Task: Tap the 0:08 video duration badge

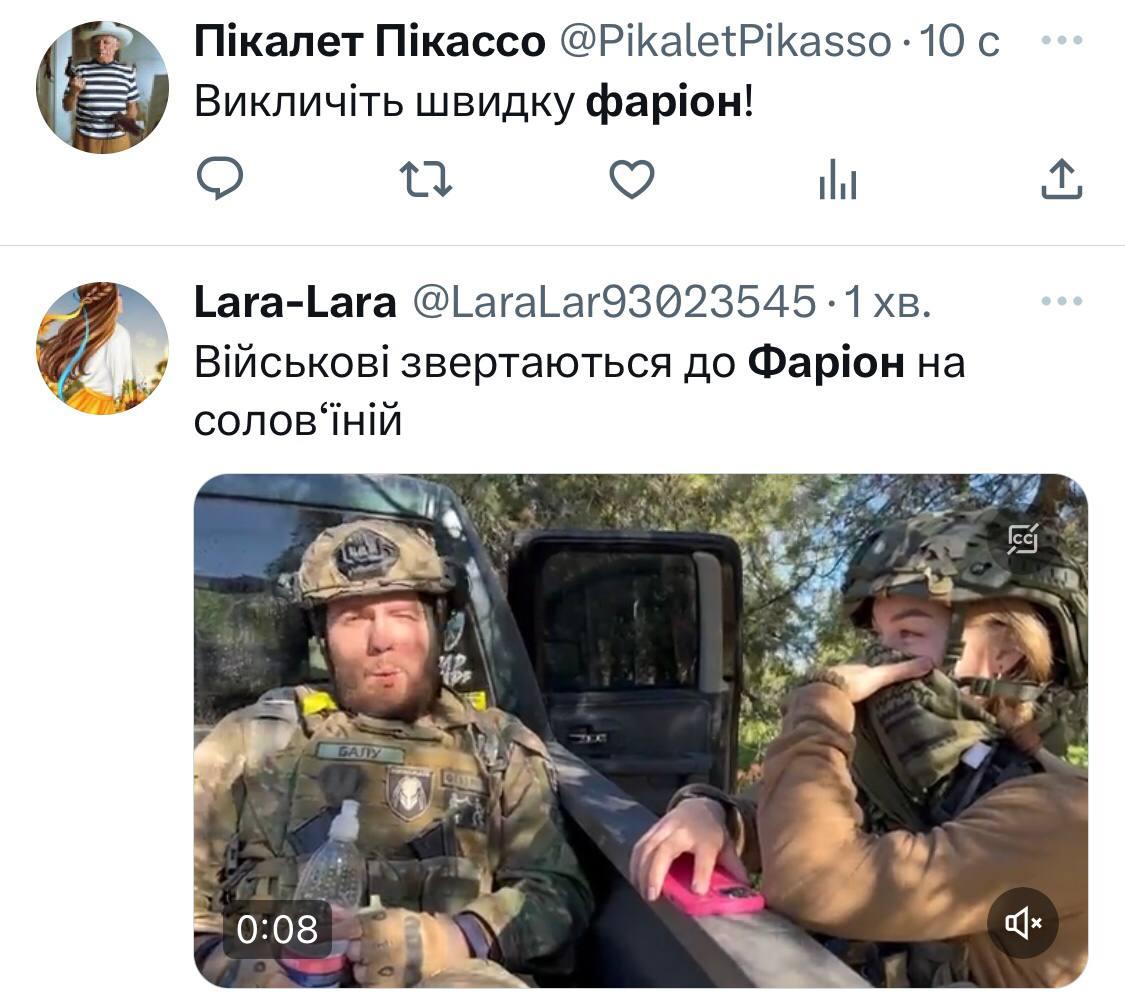Action: 277,930
